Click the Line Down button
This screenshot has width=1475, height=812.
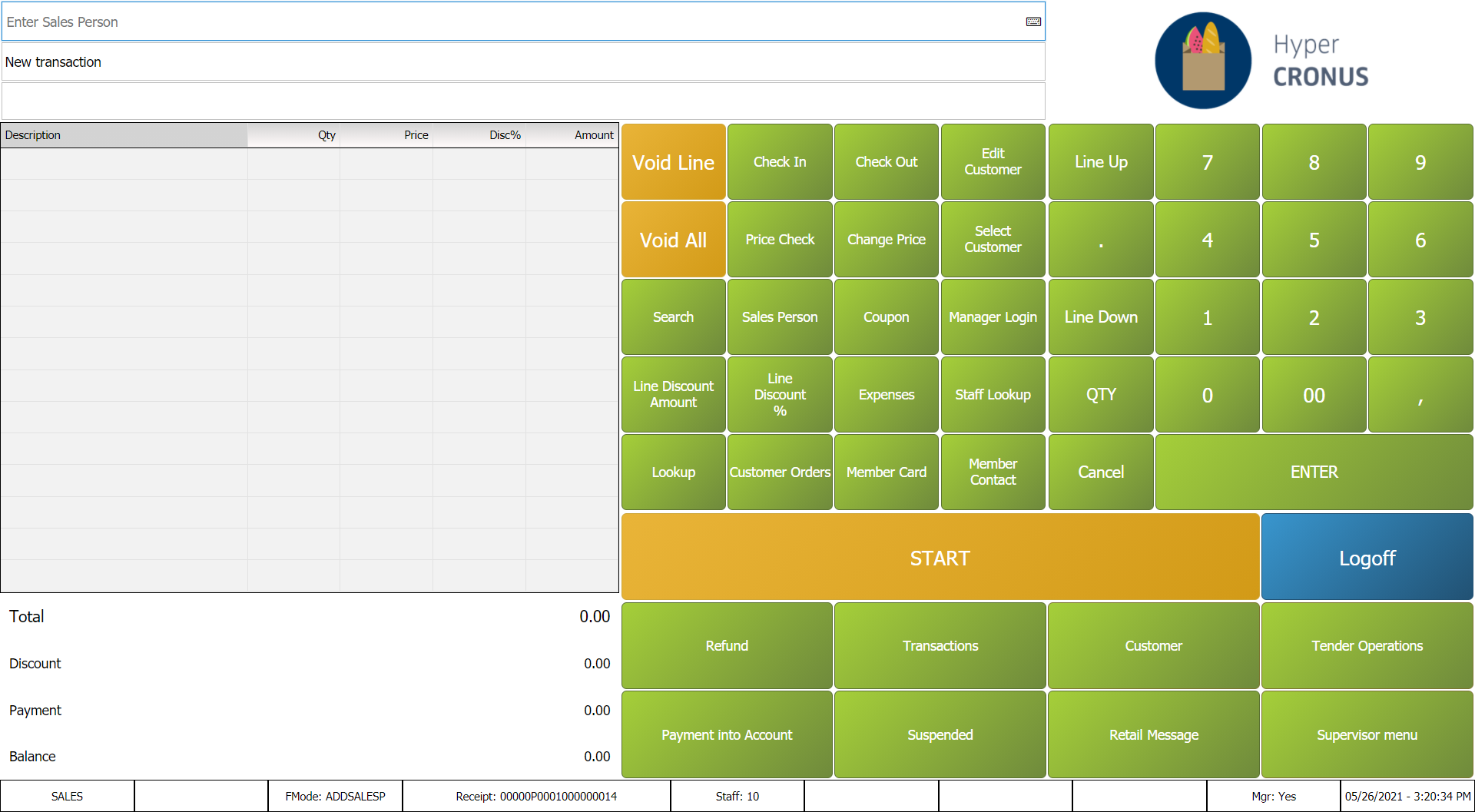[1100, 317]
